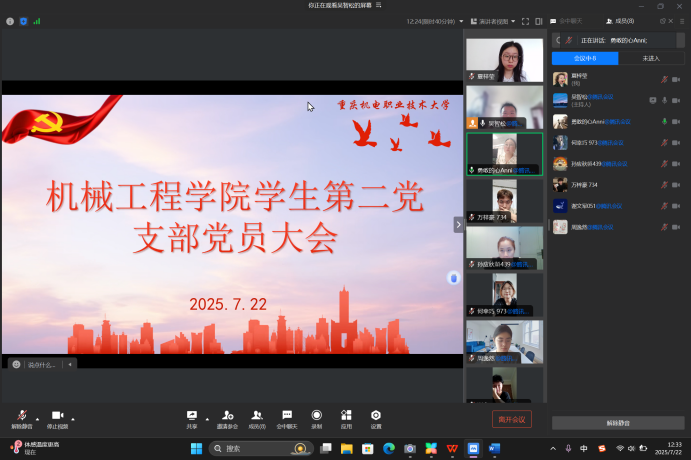Click the Sogou input method tray icon

coord(602,449)
